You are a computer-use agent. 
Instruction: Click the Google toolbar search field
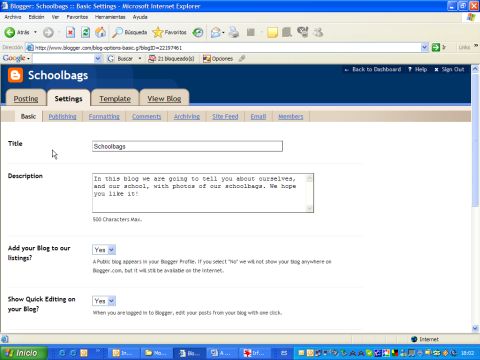pyautogui.click(x=63, y=59)
